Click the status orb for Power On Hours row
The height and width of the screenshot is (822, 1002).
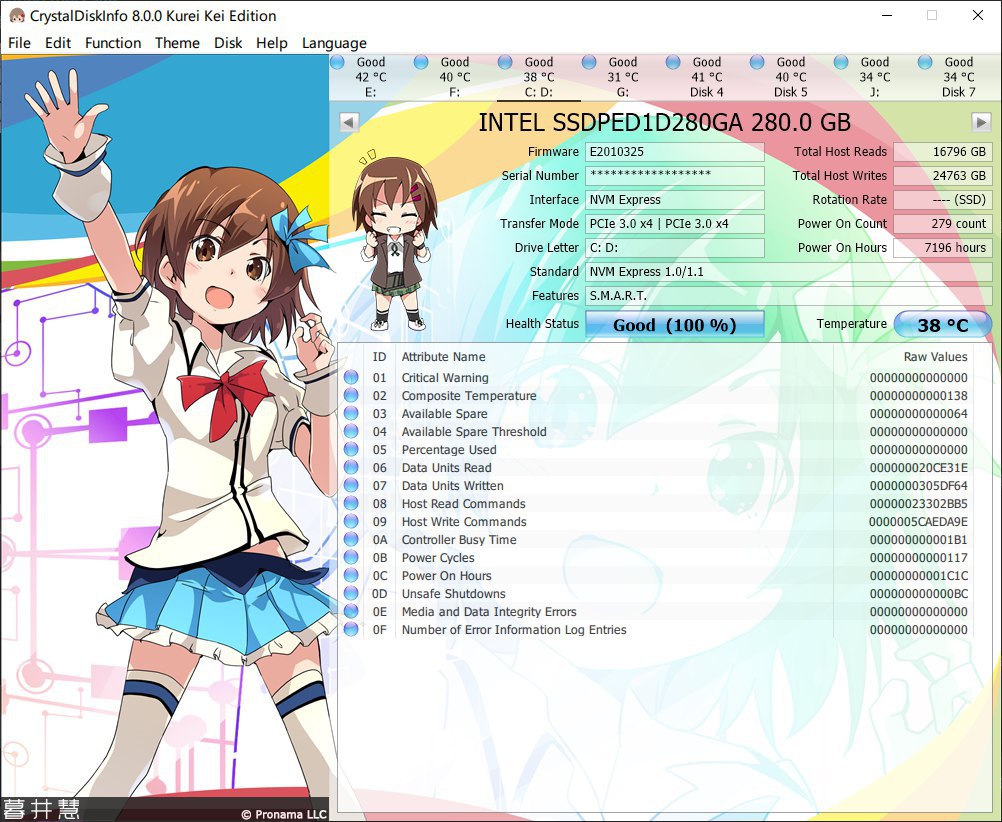tap(351, 575)
